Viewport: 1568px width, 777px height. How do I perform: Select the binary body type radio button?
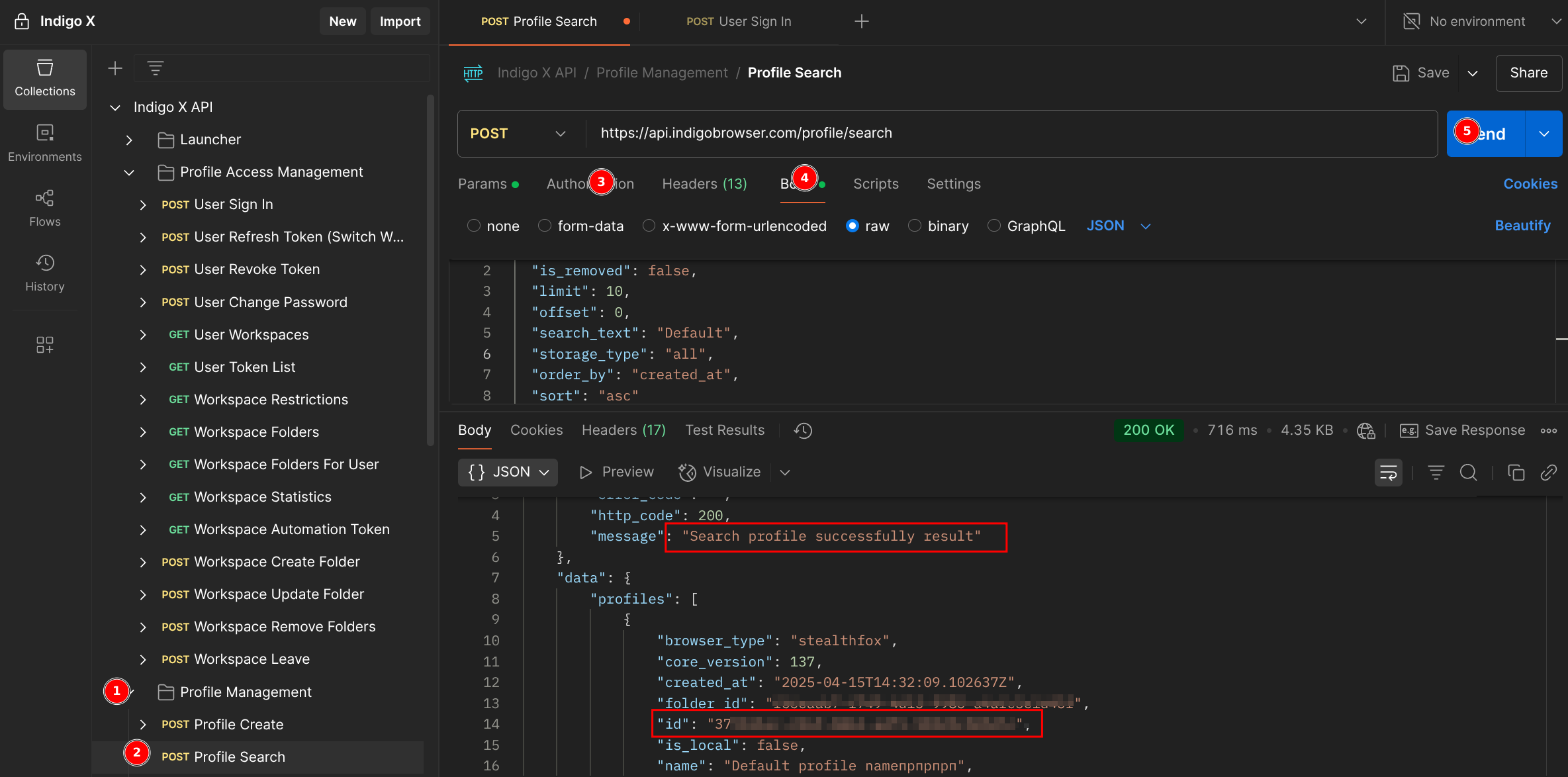click(914, 226)
